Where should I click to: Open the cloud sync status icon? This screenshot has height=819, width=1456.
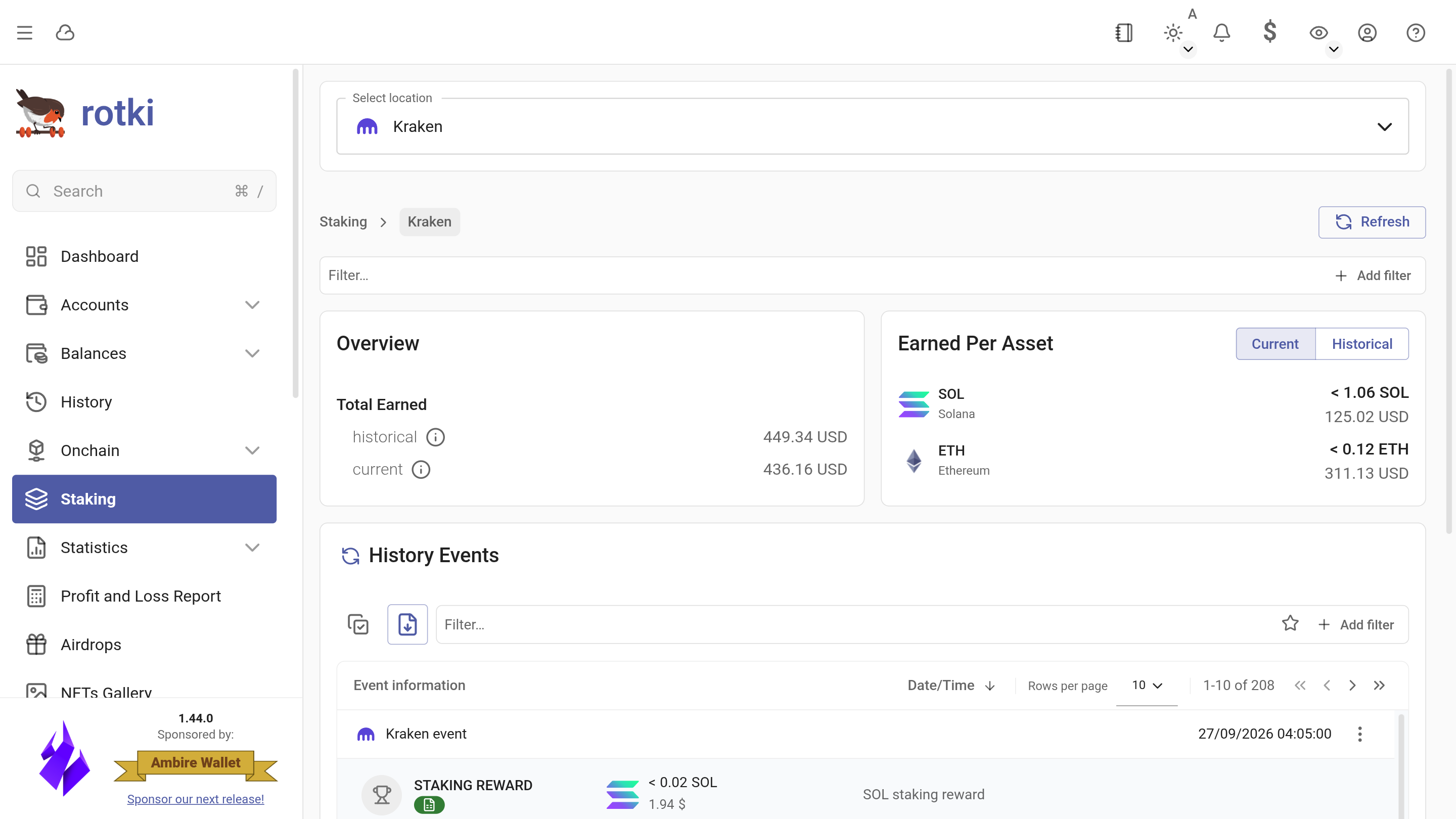(65, 33)
